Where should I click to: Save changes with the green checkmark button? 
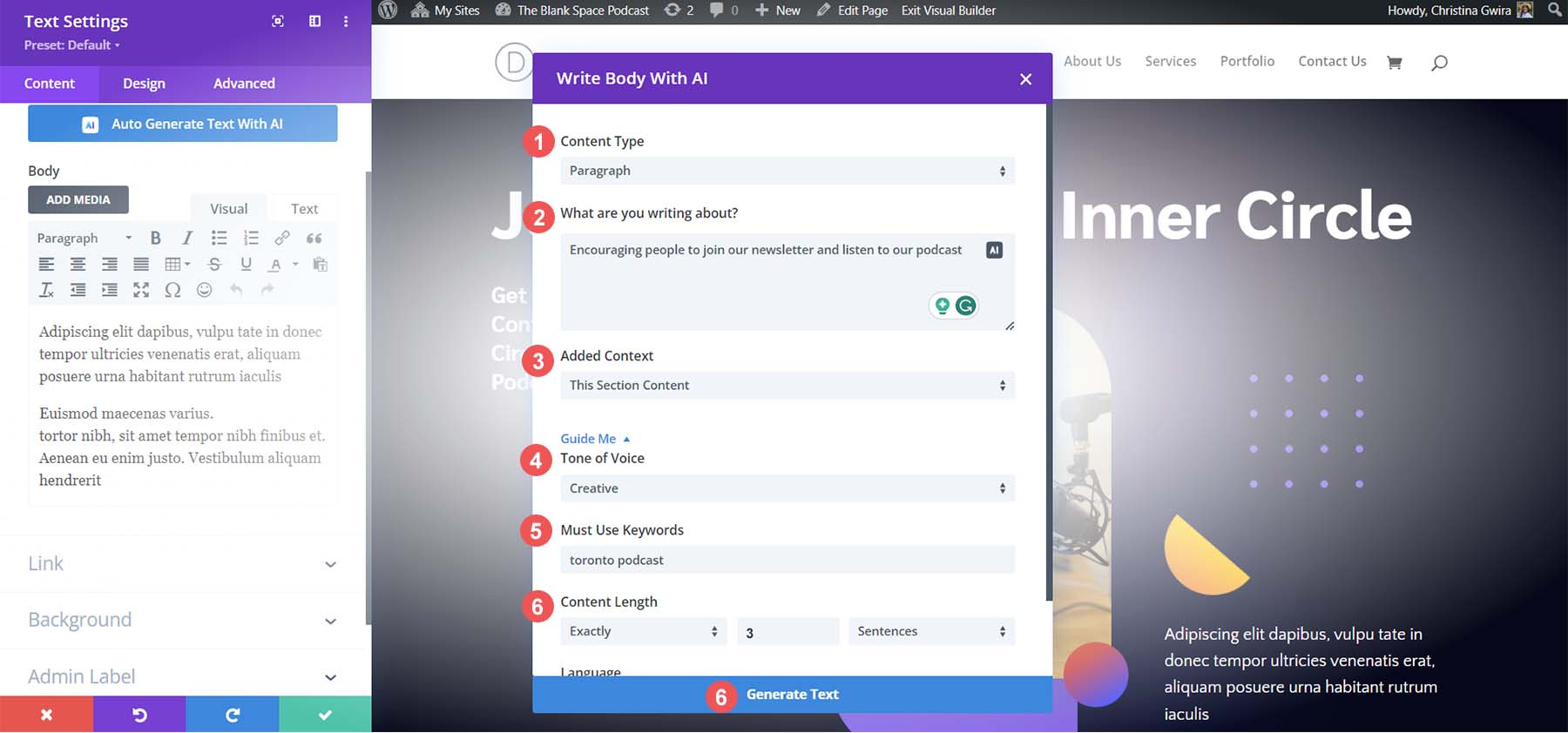(x=325, y=715)
